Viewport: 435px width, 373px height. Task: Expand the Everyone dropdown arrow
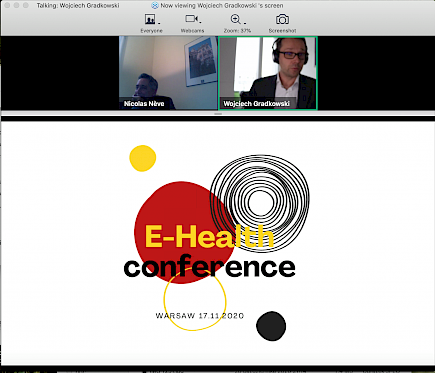(159, 23)
